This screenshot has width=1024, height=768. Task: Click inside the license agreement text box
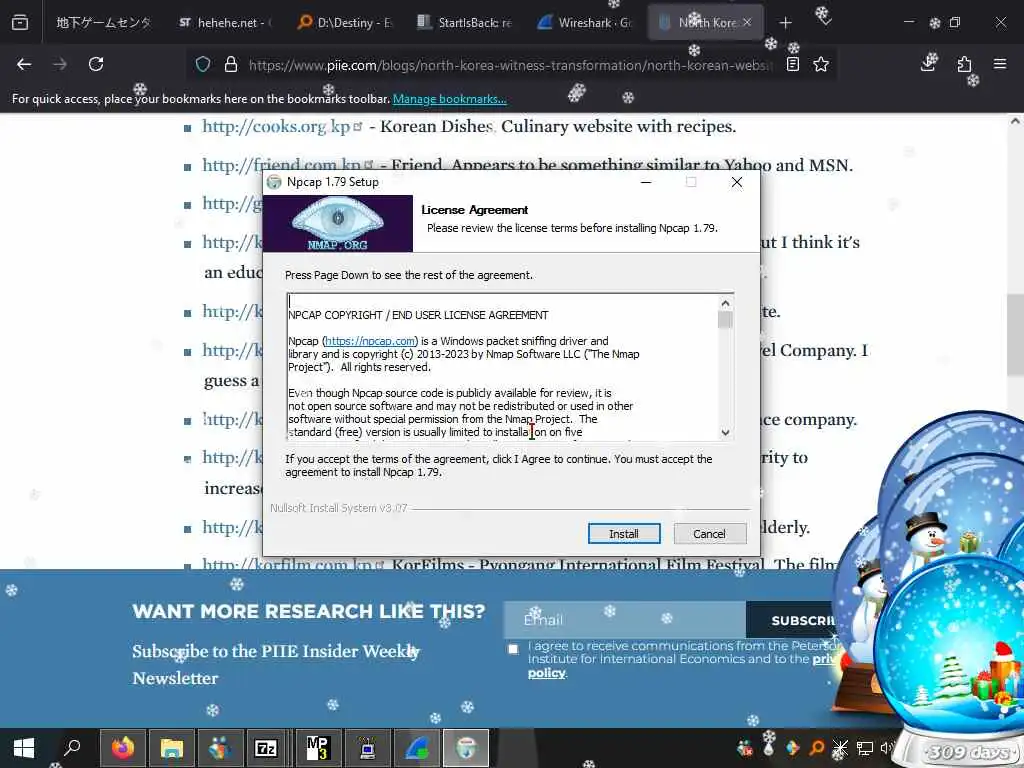point(503,366)
